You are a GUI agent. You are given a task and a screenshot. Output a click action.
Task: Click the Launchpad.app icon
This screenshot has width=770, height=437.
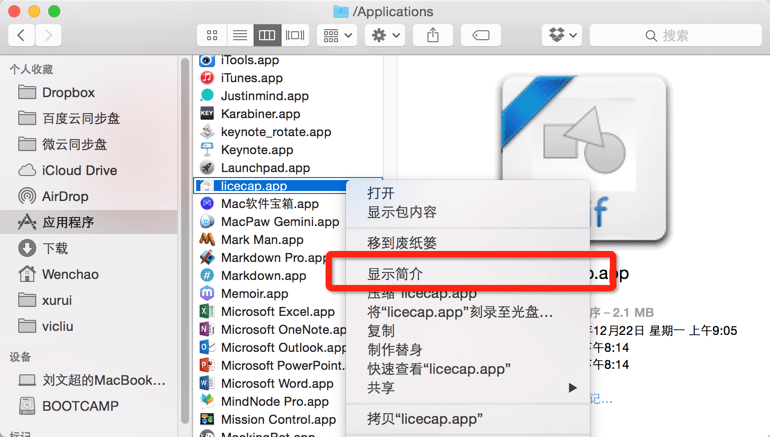(207, 167)
